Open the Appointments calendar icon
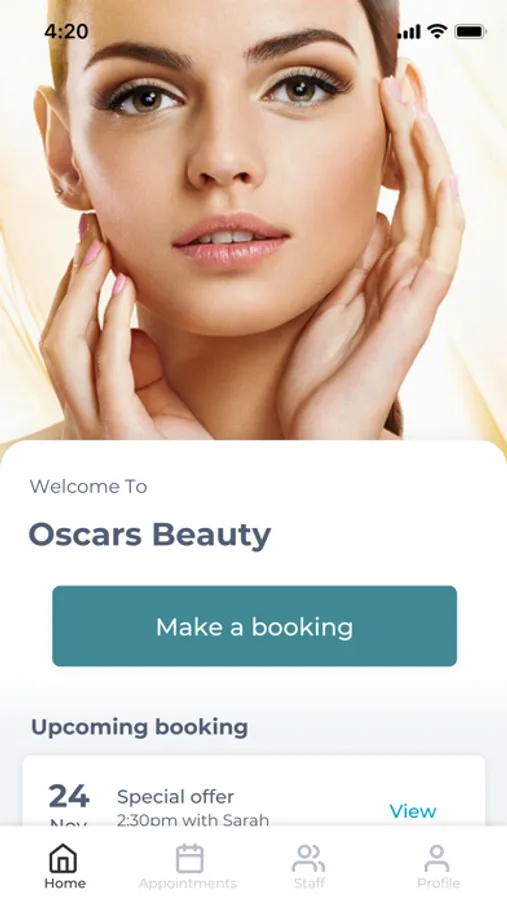The width and height of the screenshot is (507, 900). pyautogui.click(x=189, y=858)
